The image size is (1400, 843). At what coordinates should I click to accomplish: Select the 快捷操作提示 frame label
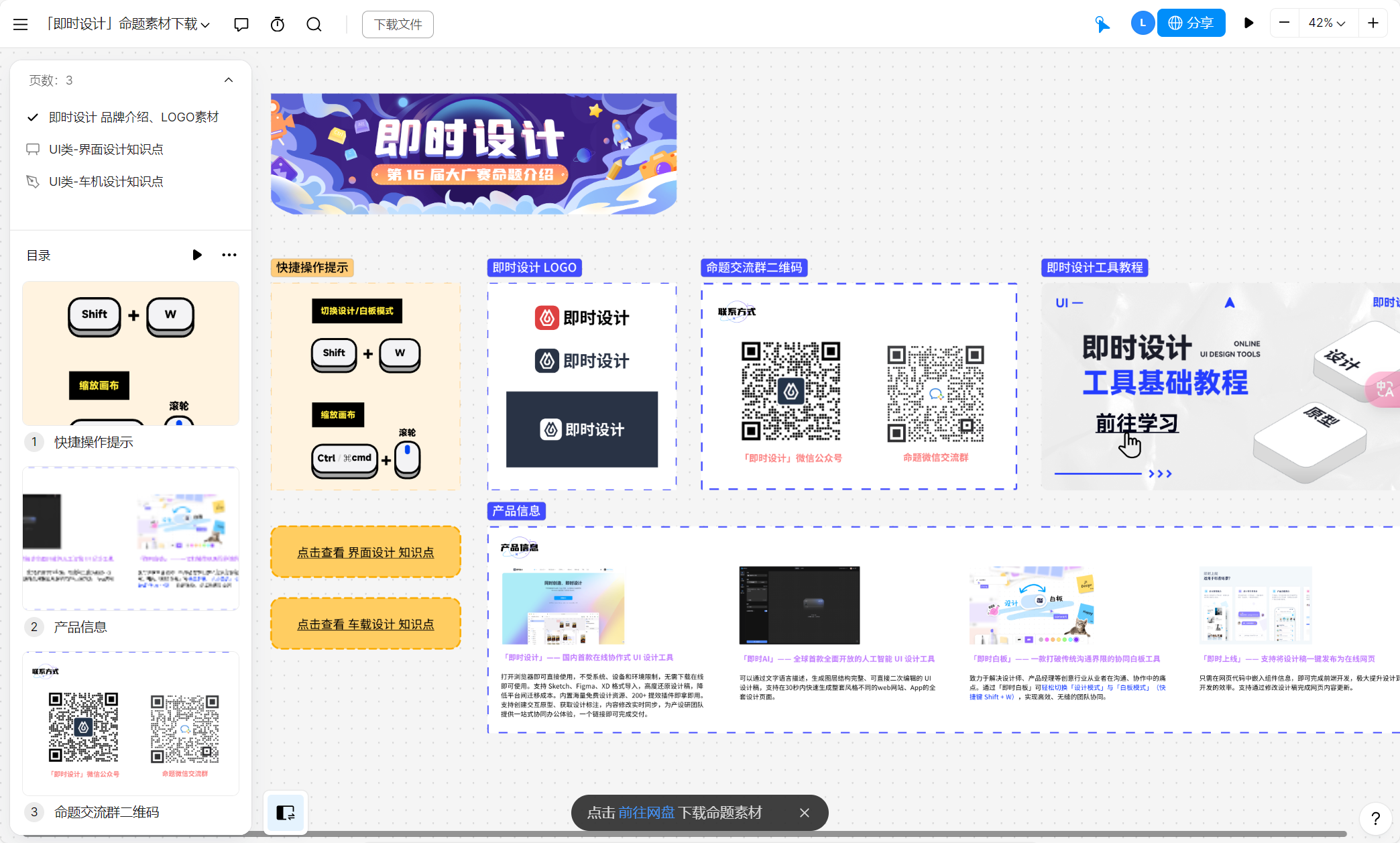[312, 268]
